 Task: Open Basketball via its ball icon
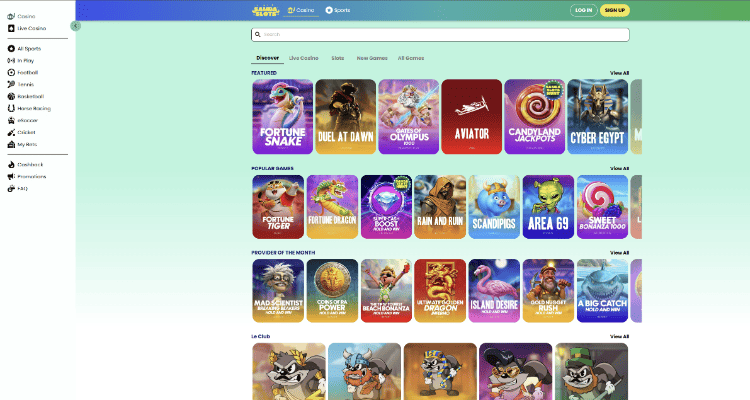coord(11,96)
